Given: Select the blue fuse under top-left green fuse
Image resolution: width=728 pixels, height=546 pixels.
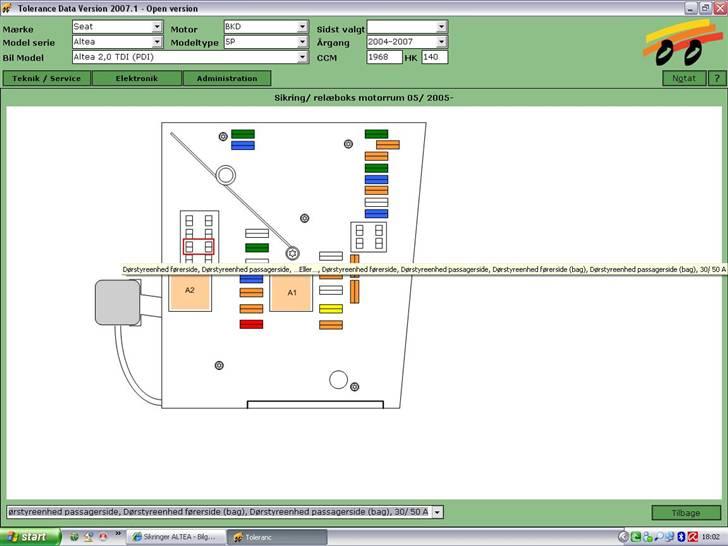Looking at the screenshot, I should click(243, 145).
